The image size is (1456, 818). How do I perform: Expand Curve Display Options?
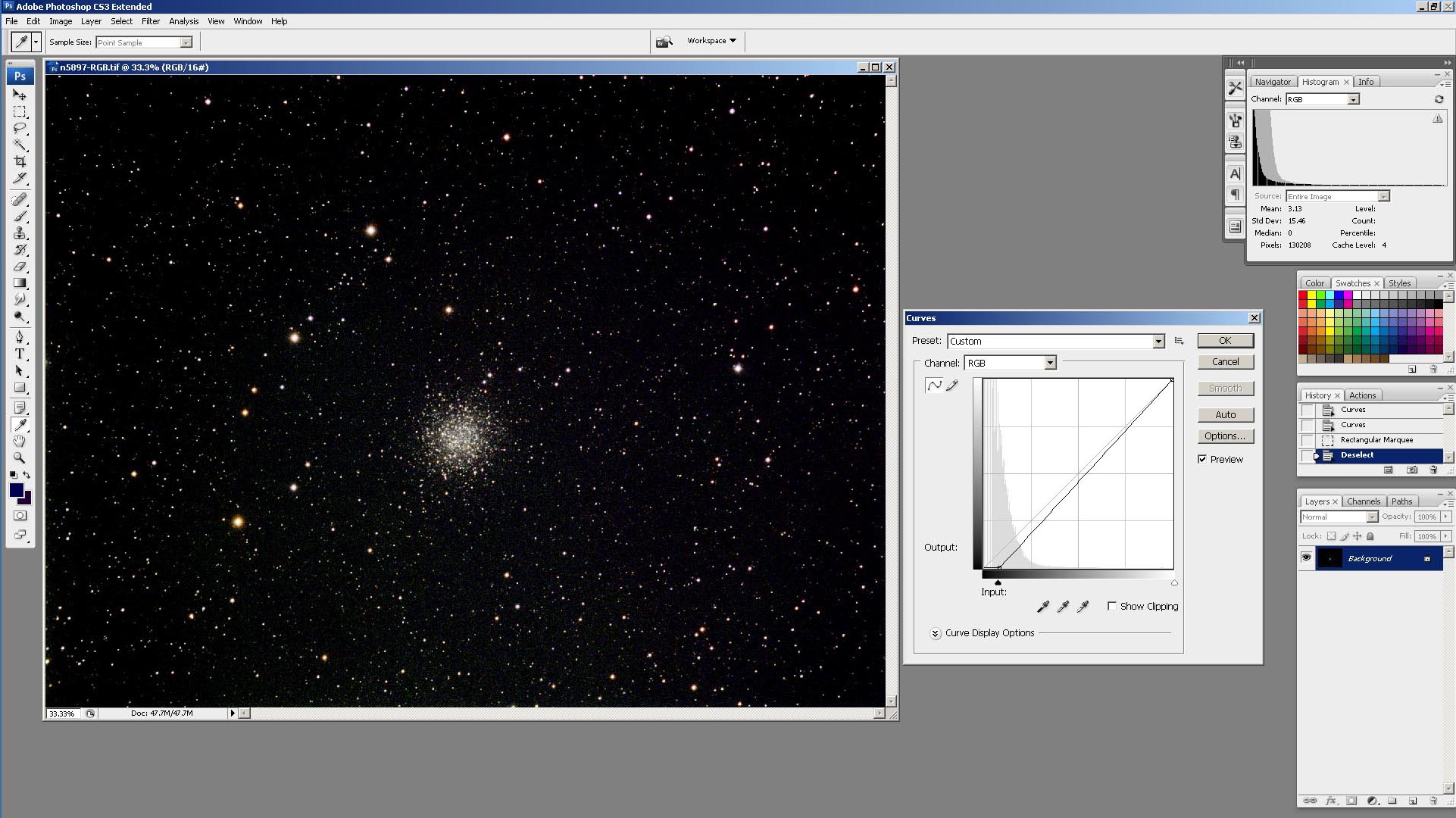[936, 633]
